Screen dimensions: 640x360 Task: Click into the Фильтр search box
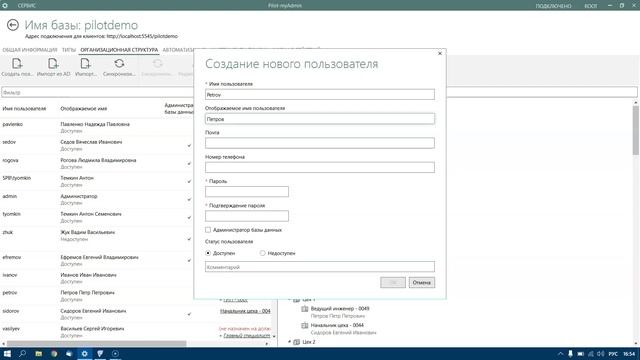pyautogui.click(x=97, y=93)
